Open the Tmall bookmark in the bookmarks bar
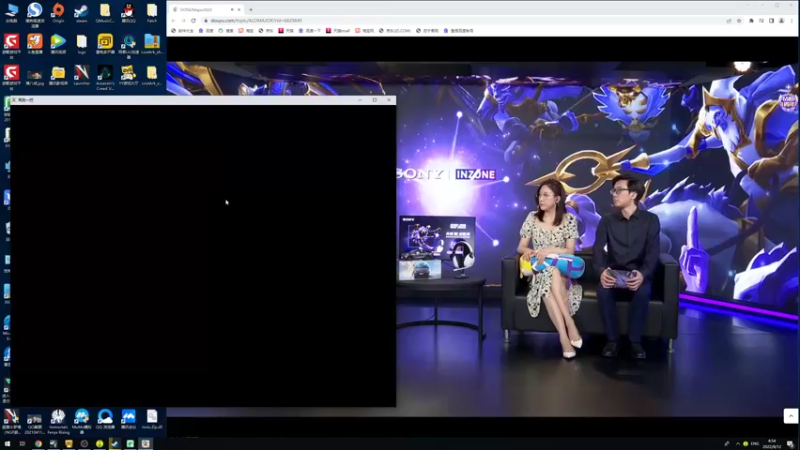800x450 pixels. (338, 31)
